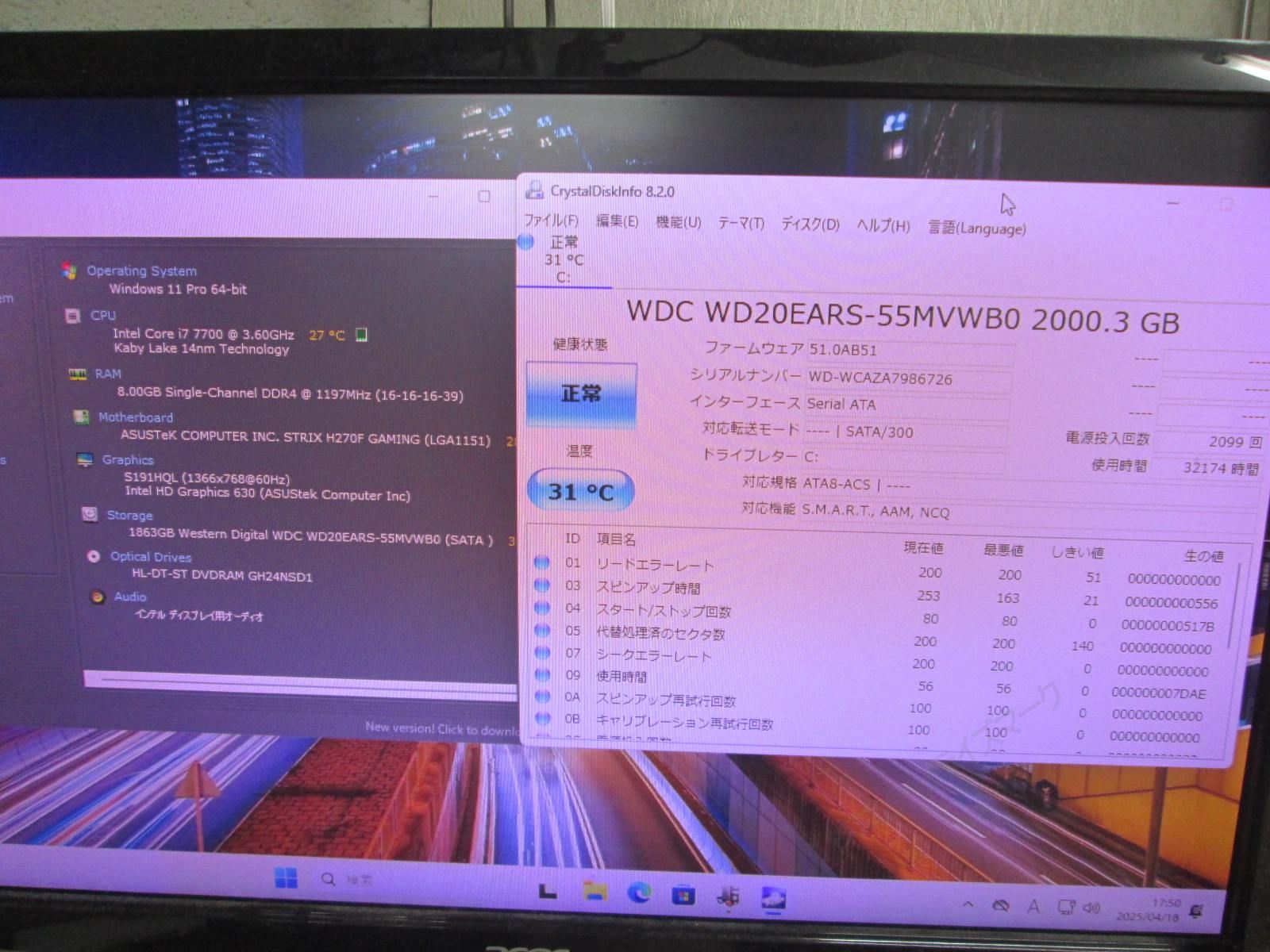Click the 正常 health status button
The image size is (1270, 952).
click(581, 394)
